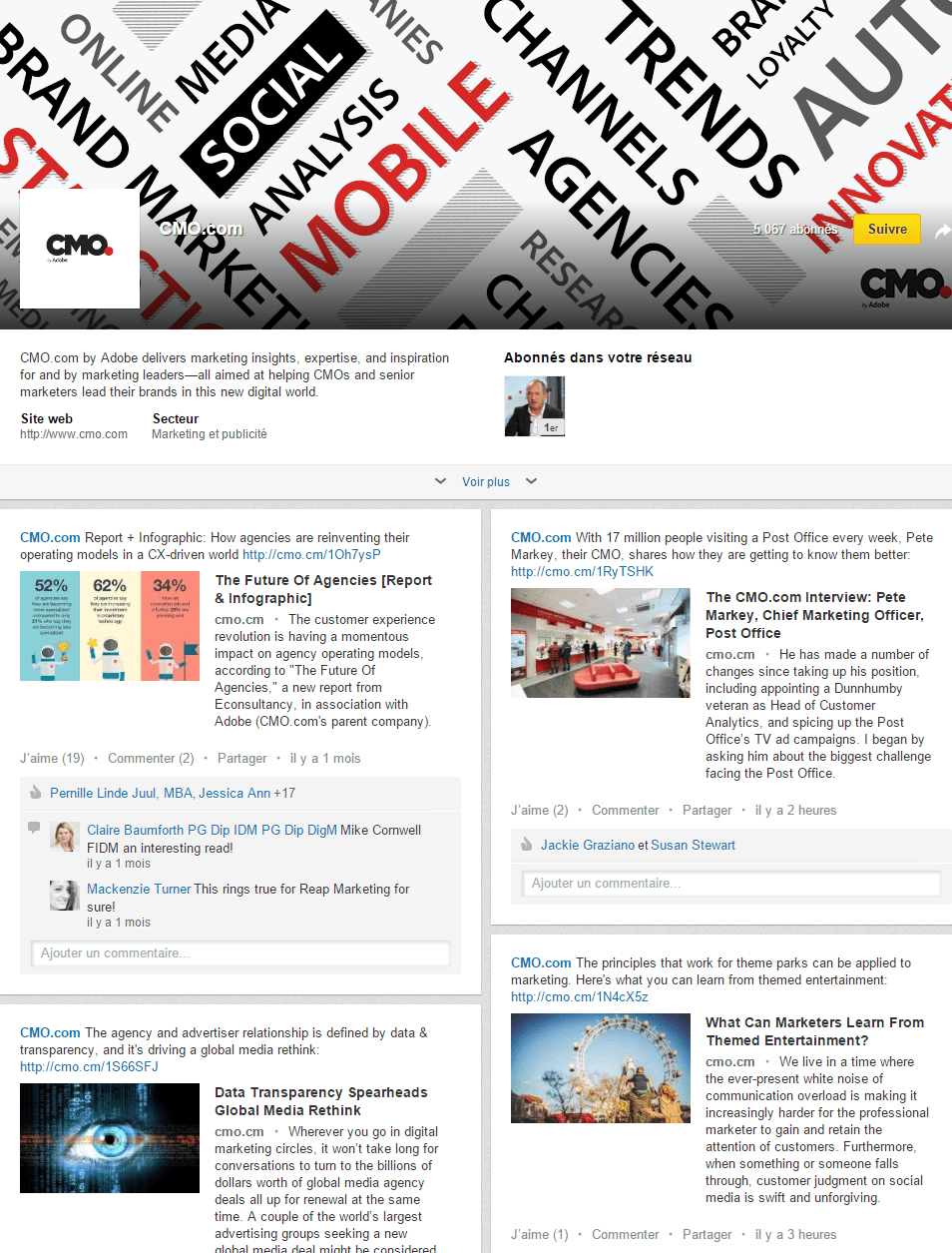The width and height of the screenshot is (952, 1253).
Task: Open the link http://cmo.cm/1RyTSHK
Action: click(x=582, y=572)
